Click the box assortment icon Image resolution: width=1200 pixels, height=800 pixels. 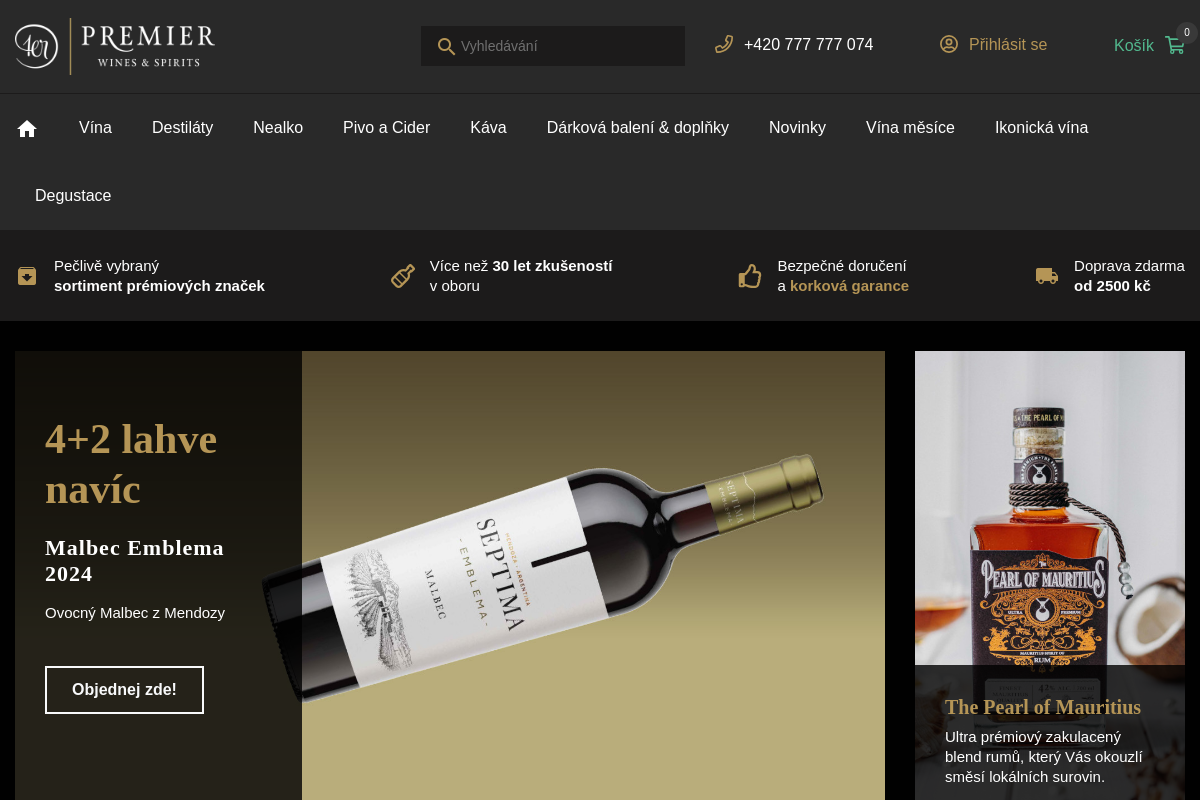tap(27, 276)
